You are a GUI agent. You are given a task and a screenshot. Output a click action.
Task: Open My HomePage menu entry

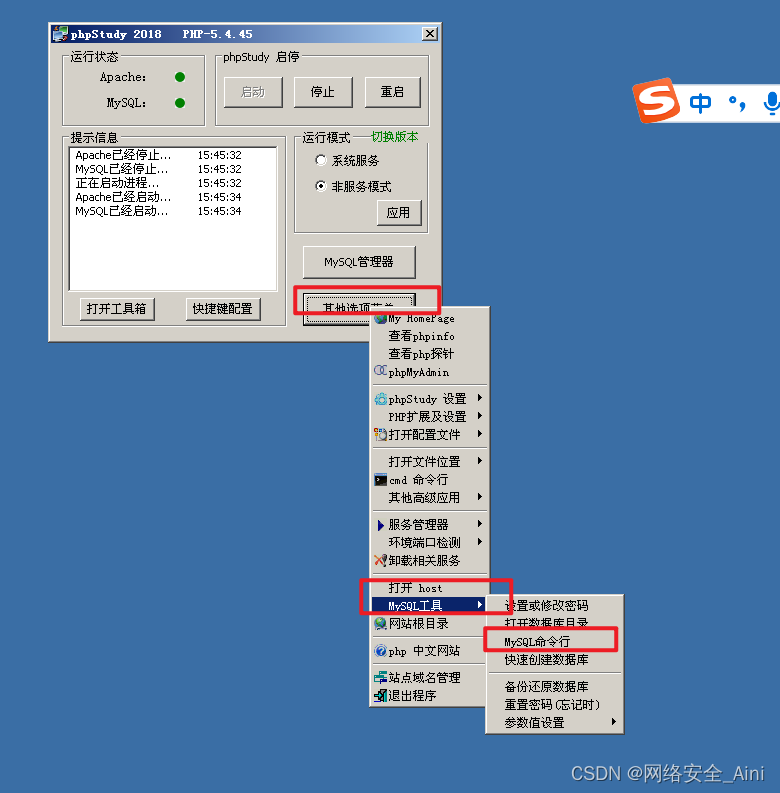(x=430, y=319)
